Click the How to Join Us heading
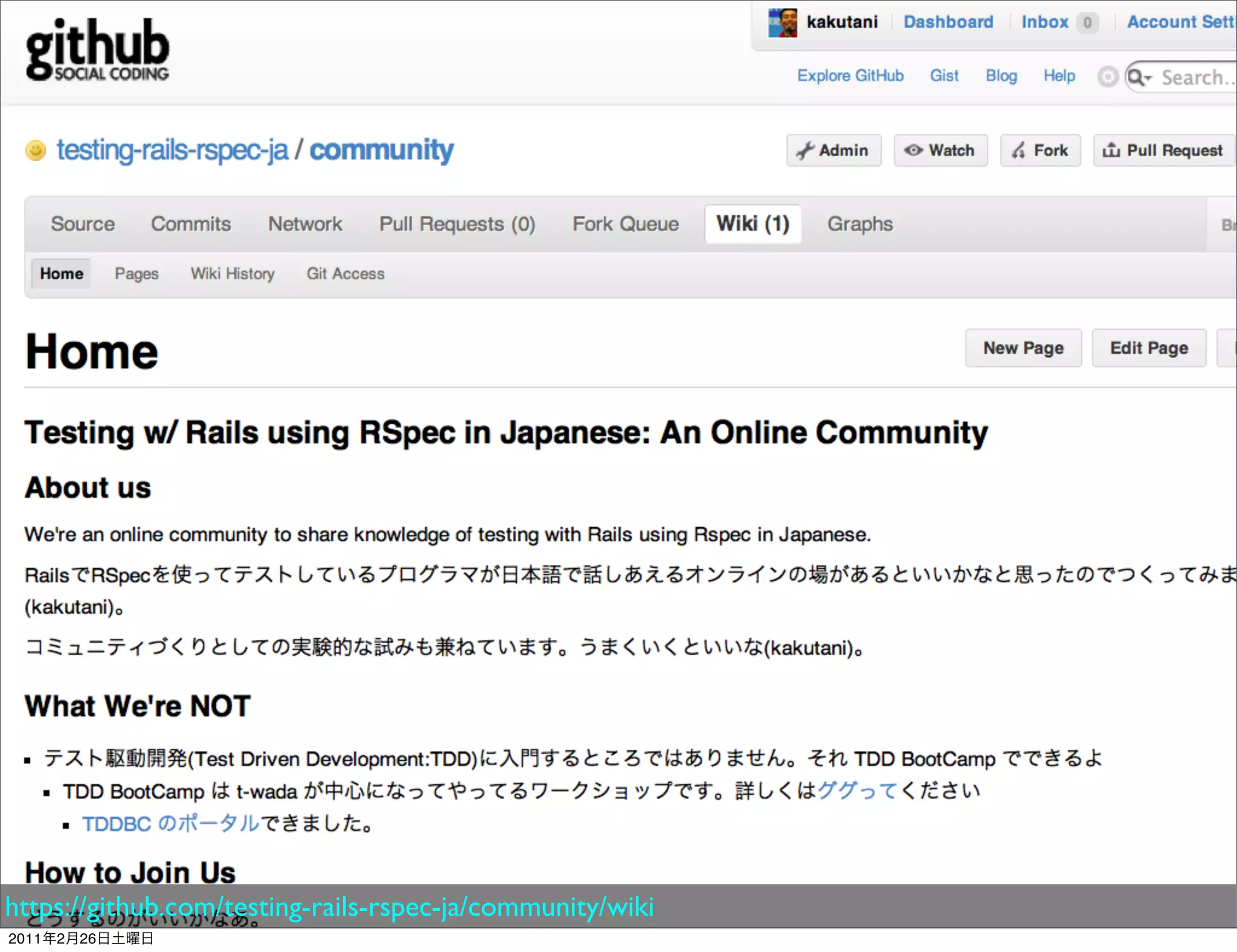Image resolution: width=1237 pixels, height=952 pixels. coord(130,872)
